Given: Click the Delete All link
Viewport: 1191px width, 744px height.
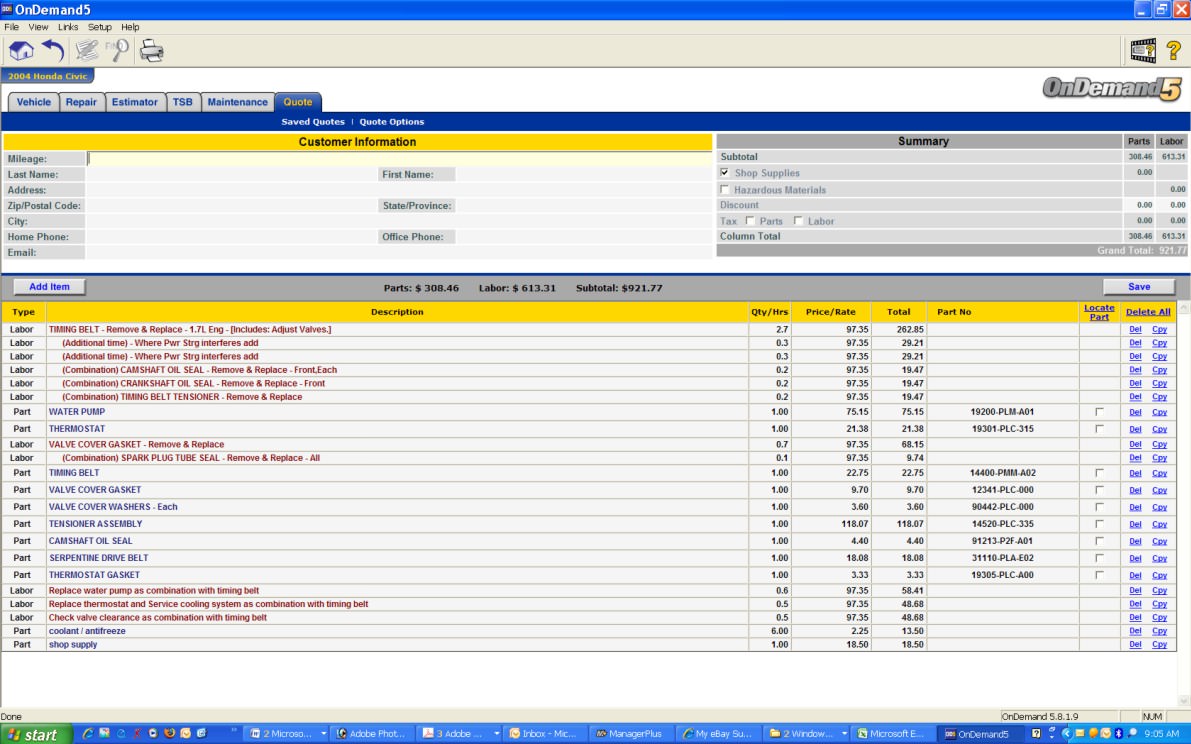Looking at the screenshot, I should pyautogui.click(x=1148, y=312).
